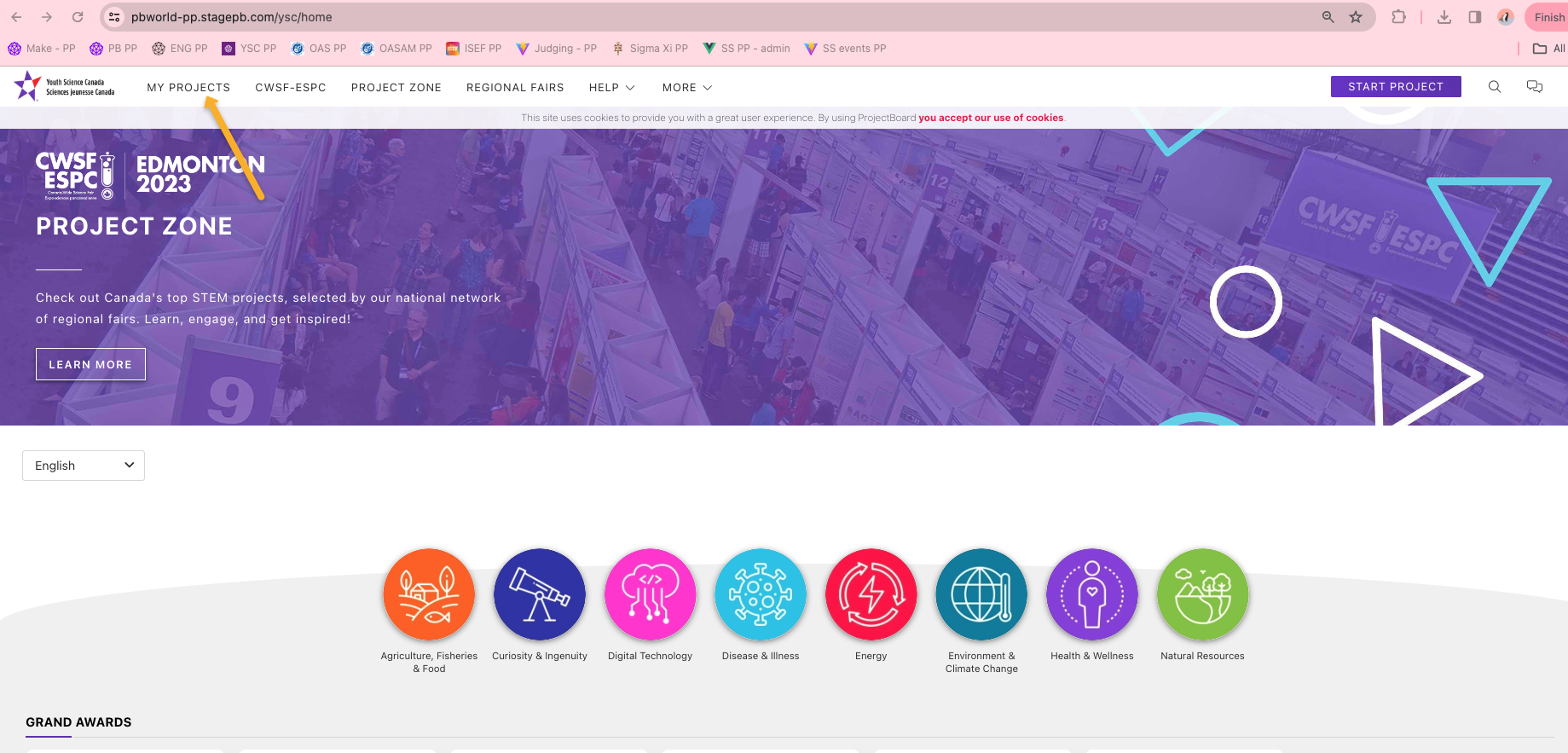Screen dimensions: 1568x753
Task: Open the OASAM PP bookmark
Action: click(x=396, y=49)
